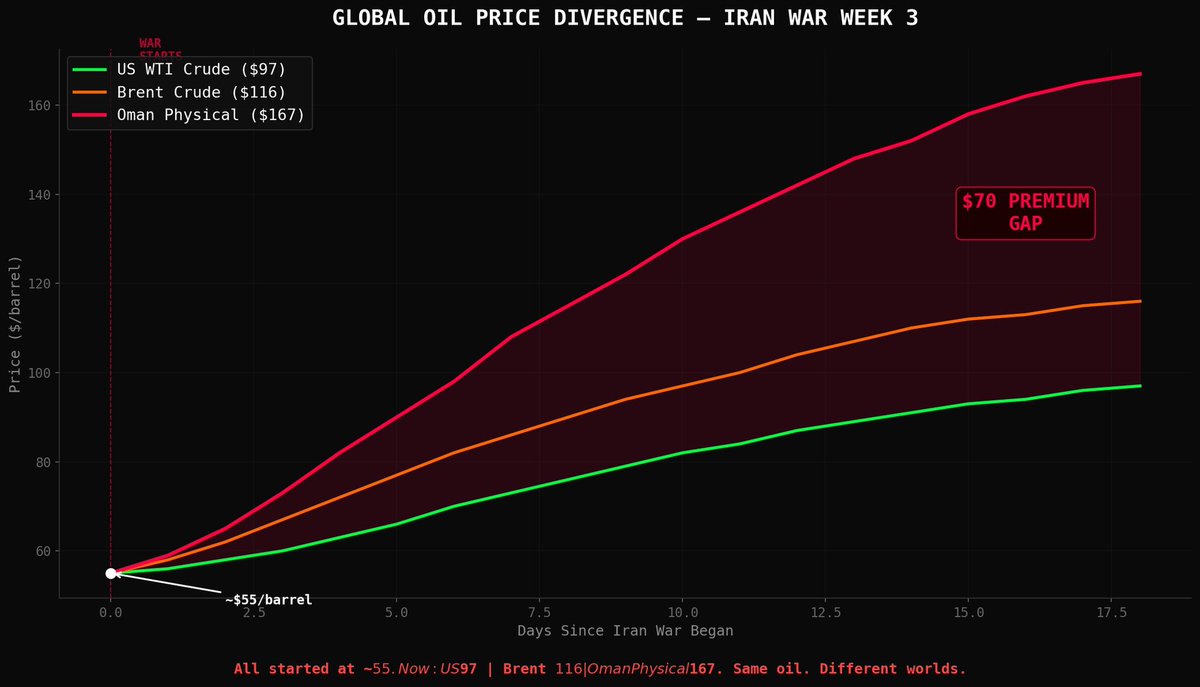Viewport: 1200px width, 687px height.
Task: Click the y-axis tick label 100
Action: tap(37, 373)
